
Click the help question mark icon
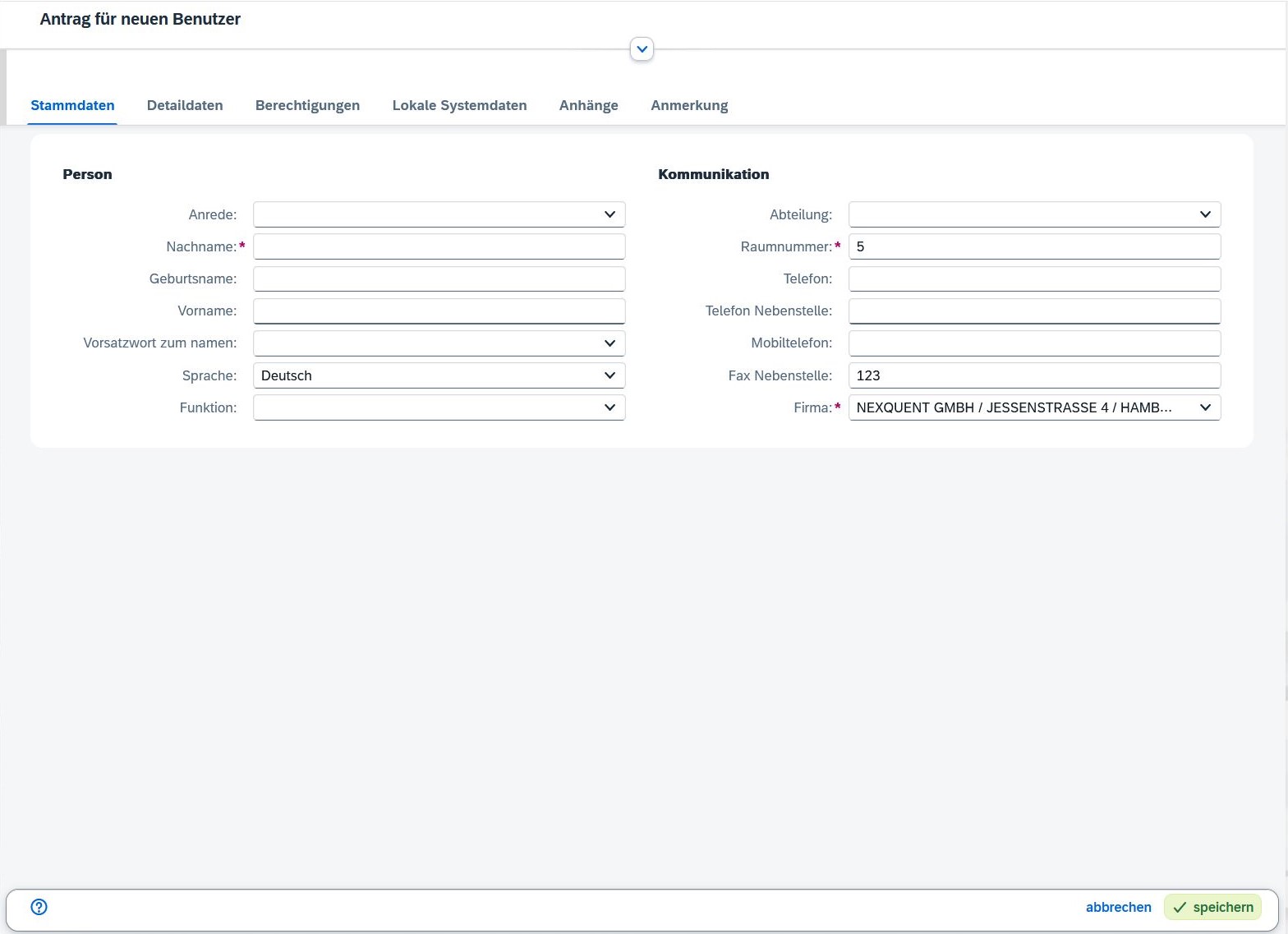pyautogui.click(x=39, y=906)
